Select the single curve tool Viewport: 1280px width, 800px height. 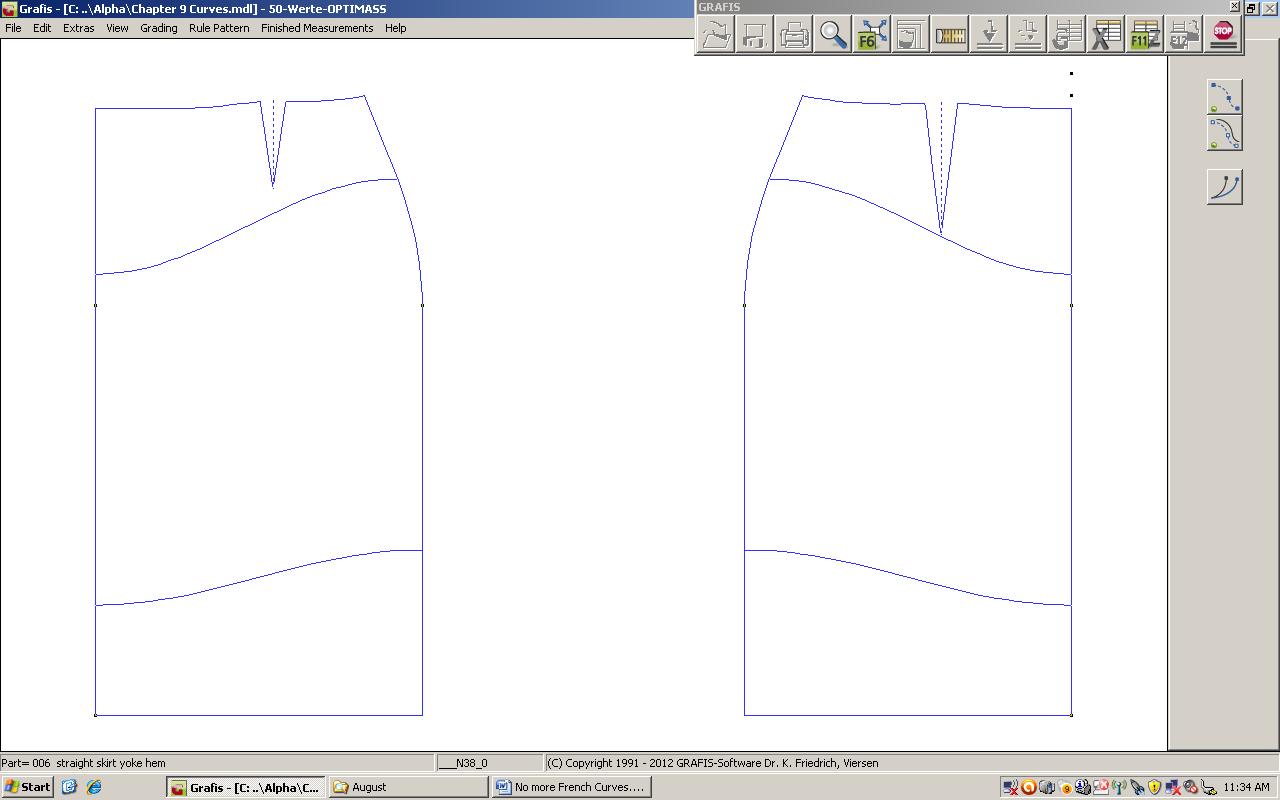click(x=1225, y=187)
